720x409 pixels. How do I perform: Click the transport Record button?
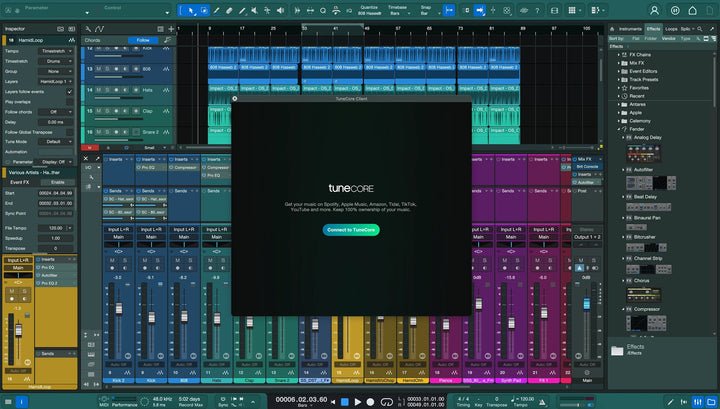click(x=370, y=402)
